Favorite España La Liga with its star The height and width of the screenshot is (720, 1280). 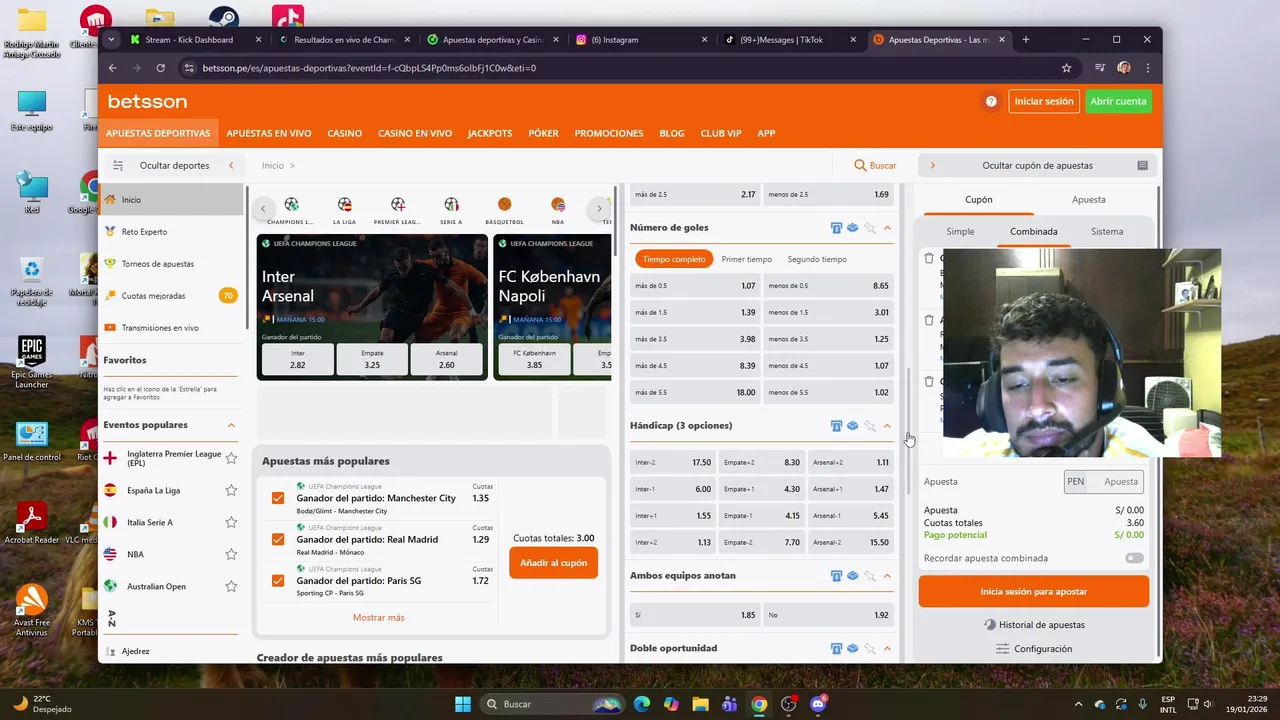click(231, 490)
